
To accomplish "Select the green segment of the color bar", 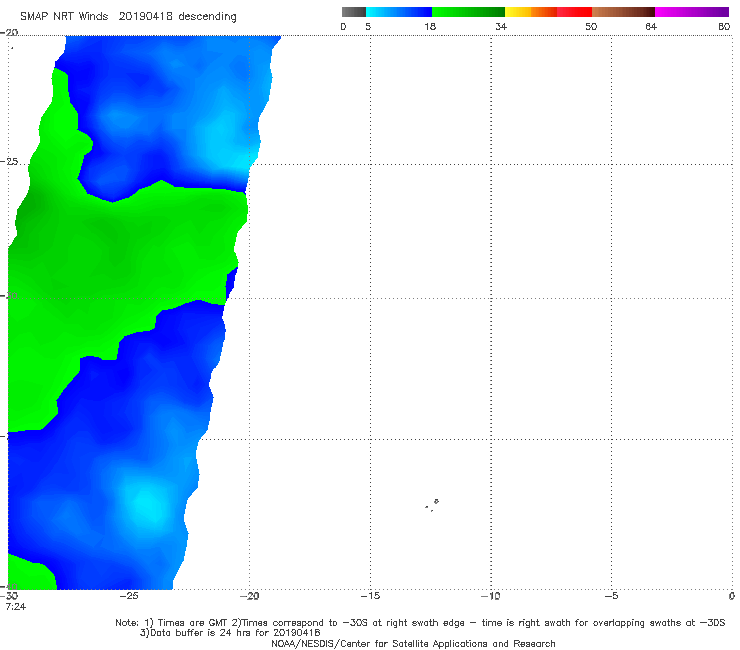I will [468, 12].
